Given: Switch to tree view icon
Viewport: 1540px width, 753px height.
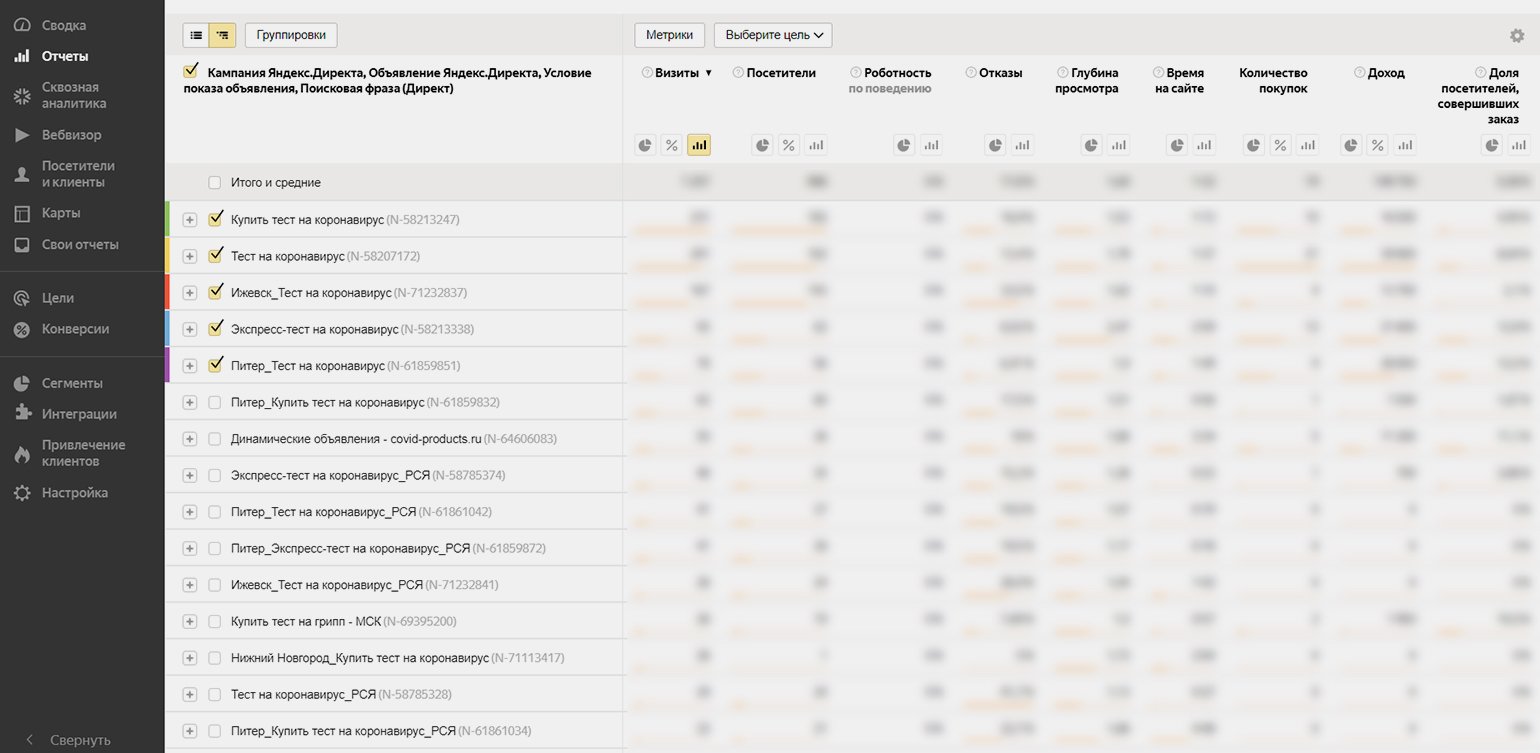Looking at the screenshot, I should pos(222,35).
